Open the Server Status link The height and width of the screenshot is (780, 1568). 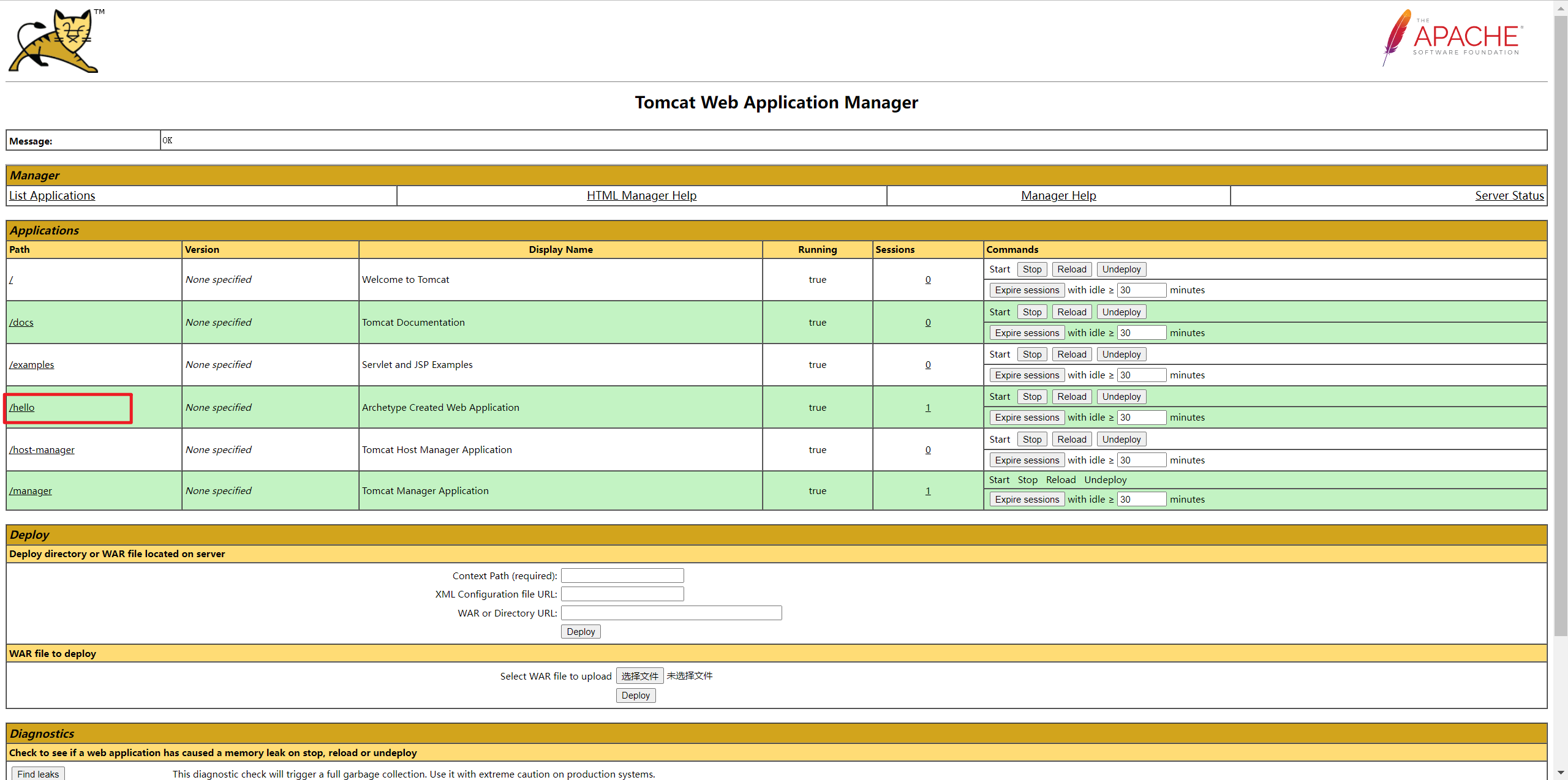pyautogui.click(x=1509, y=195)
